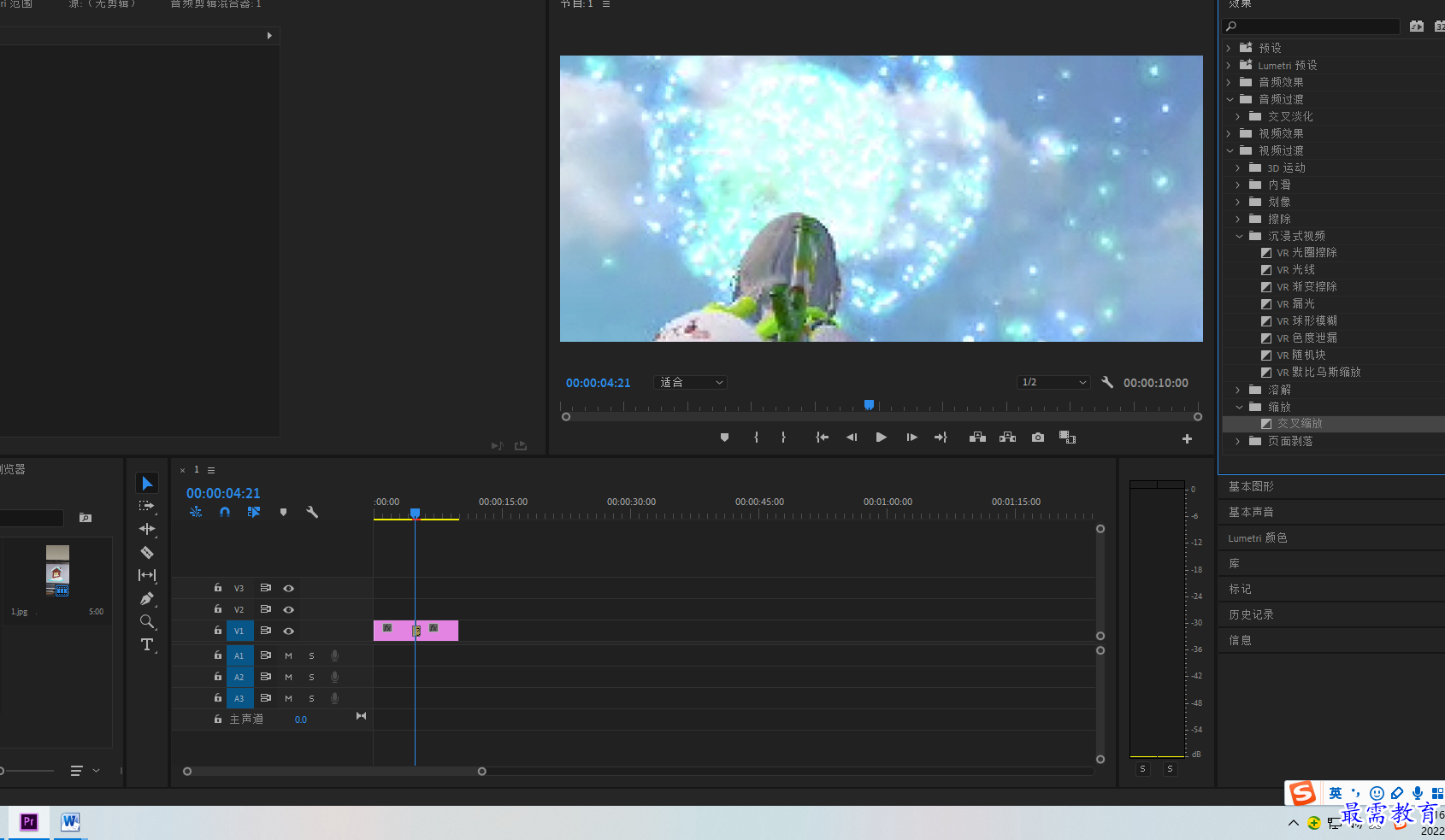The height and width of the screenshot is (840, 1445).
Task: Toggle nest sequence insert icon
Action: pyautogui.click(x=196, y=512)
